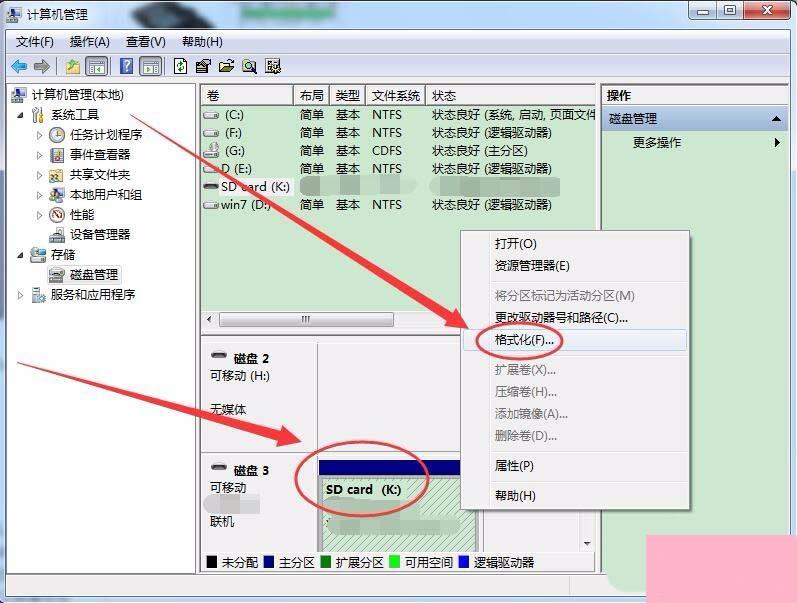Choose Format (格式化) from context menu

pyautogui.click(x=575, y=340)
